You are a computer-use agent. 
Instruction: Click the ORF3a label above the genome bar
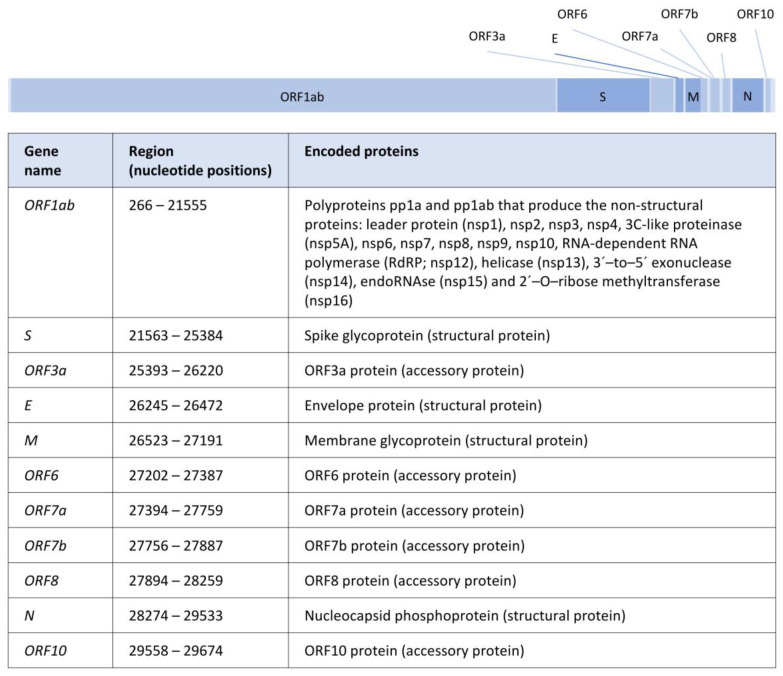coord(487,36)
